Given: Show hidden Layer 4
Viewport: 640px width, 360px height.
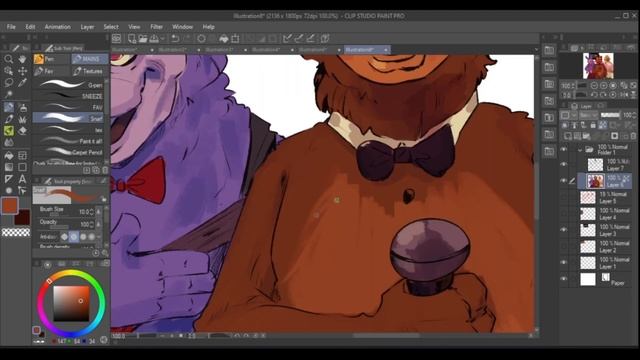Looking at the screenshot, I should 564,213.
